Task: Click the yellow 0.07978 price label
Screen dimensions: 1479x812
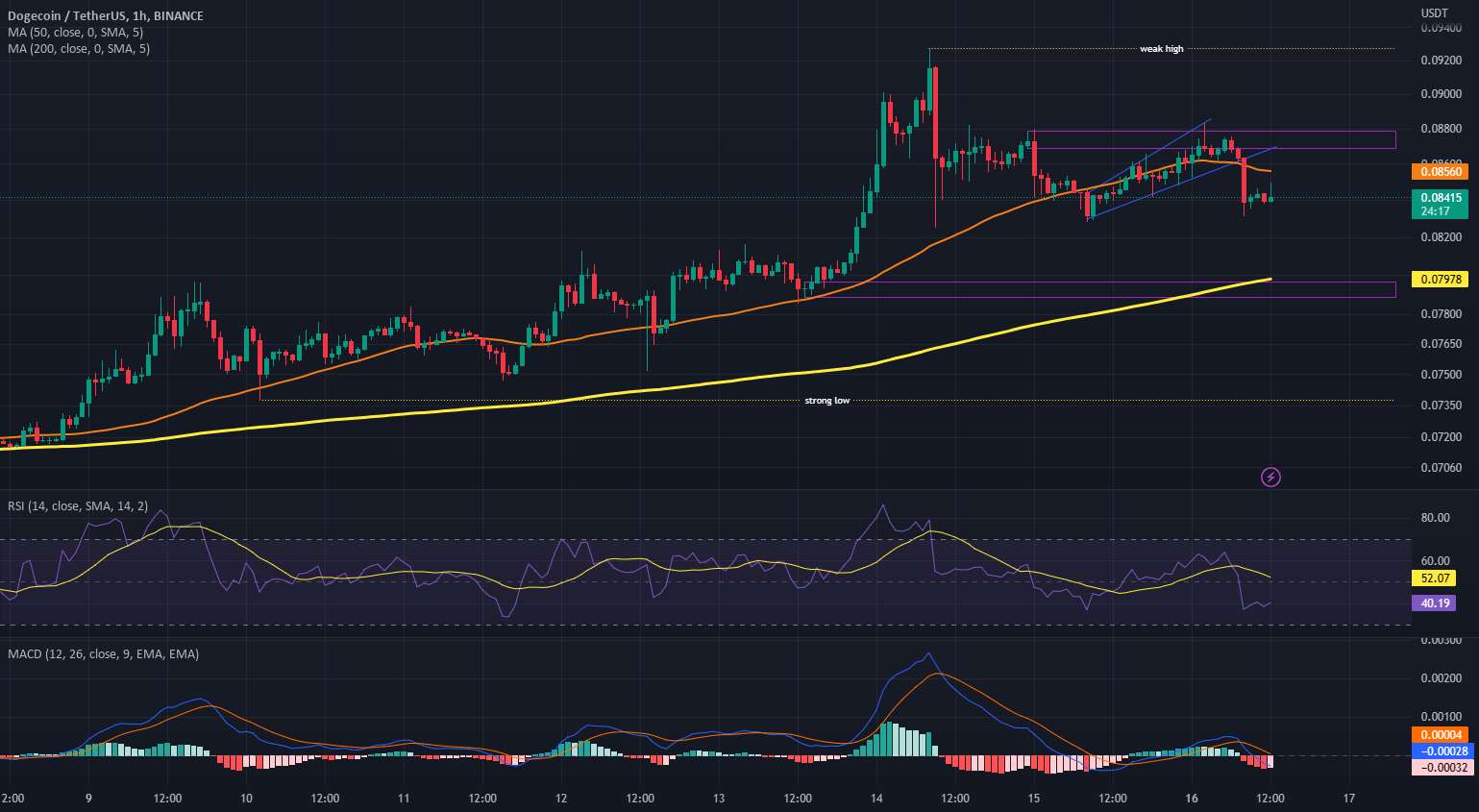Action: (x=1440, y=280)
